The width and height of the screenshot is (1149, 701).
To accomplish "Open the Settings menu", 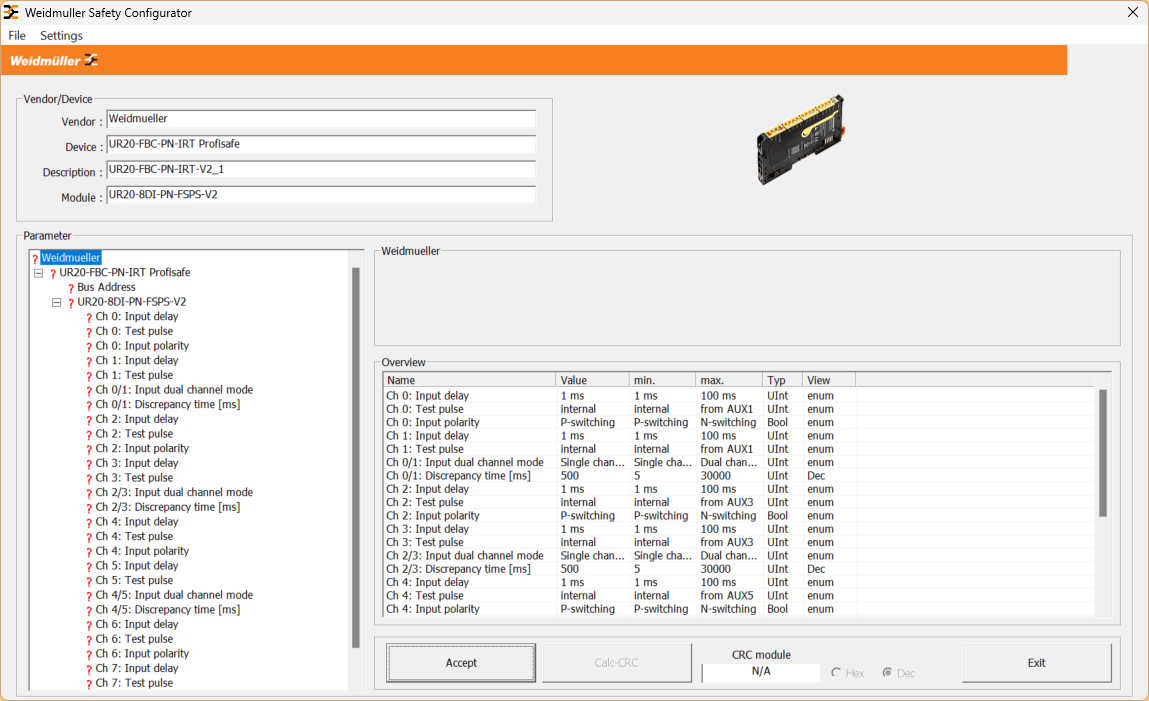I will tap(61, 35).
